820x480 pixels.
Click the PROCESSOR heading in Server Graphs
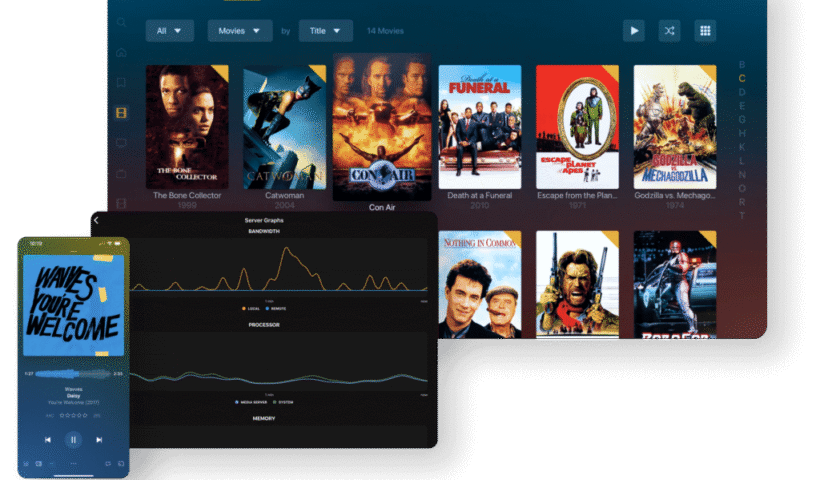264,325
